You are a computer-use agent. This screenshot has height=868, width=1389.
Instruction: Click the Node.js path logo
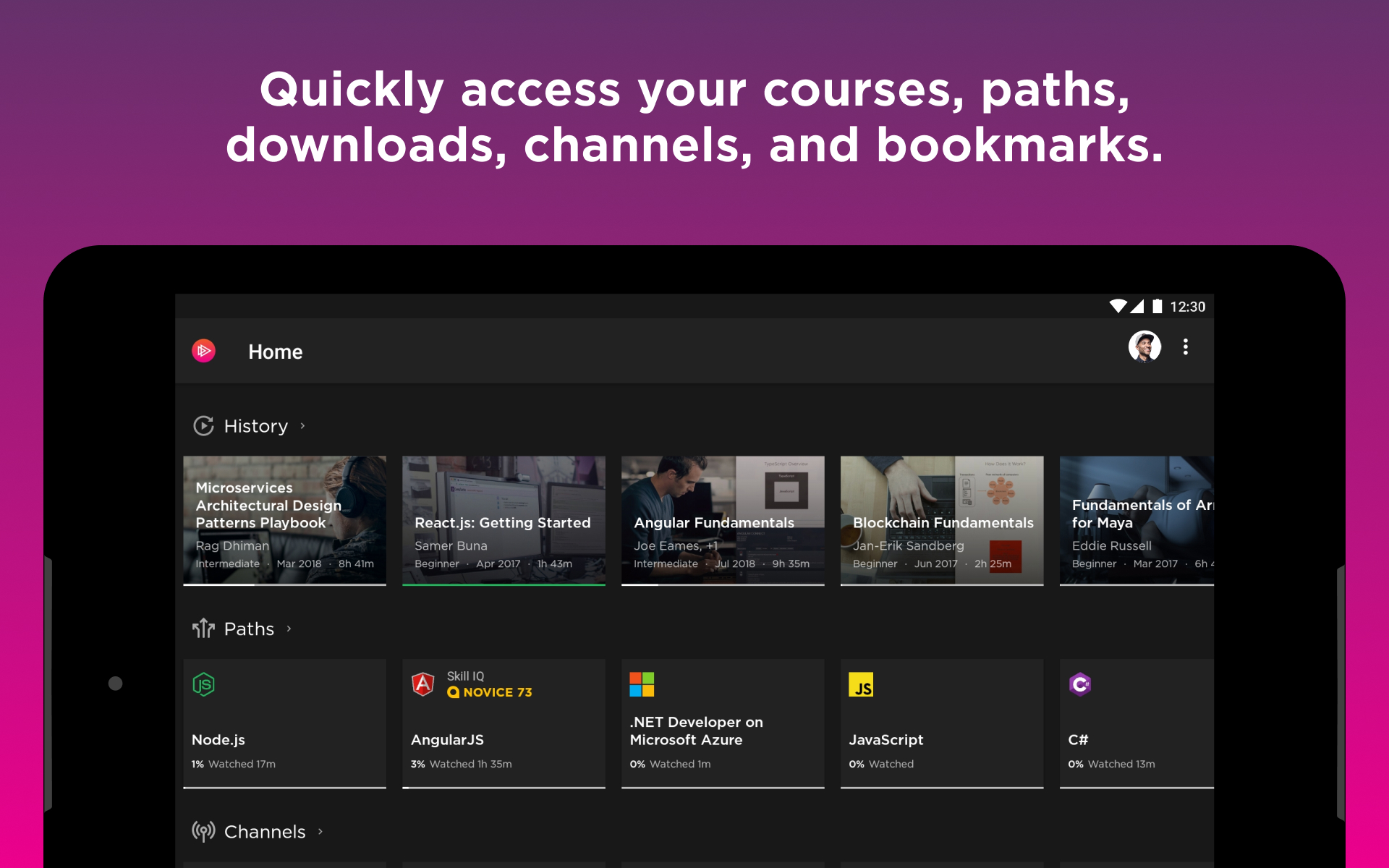point(204,684)
